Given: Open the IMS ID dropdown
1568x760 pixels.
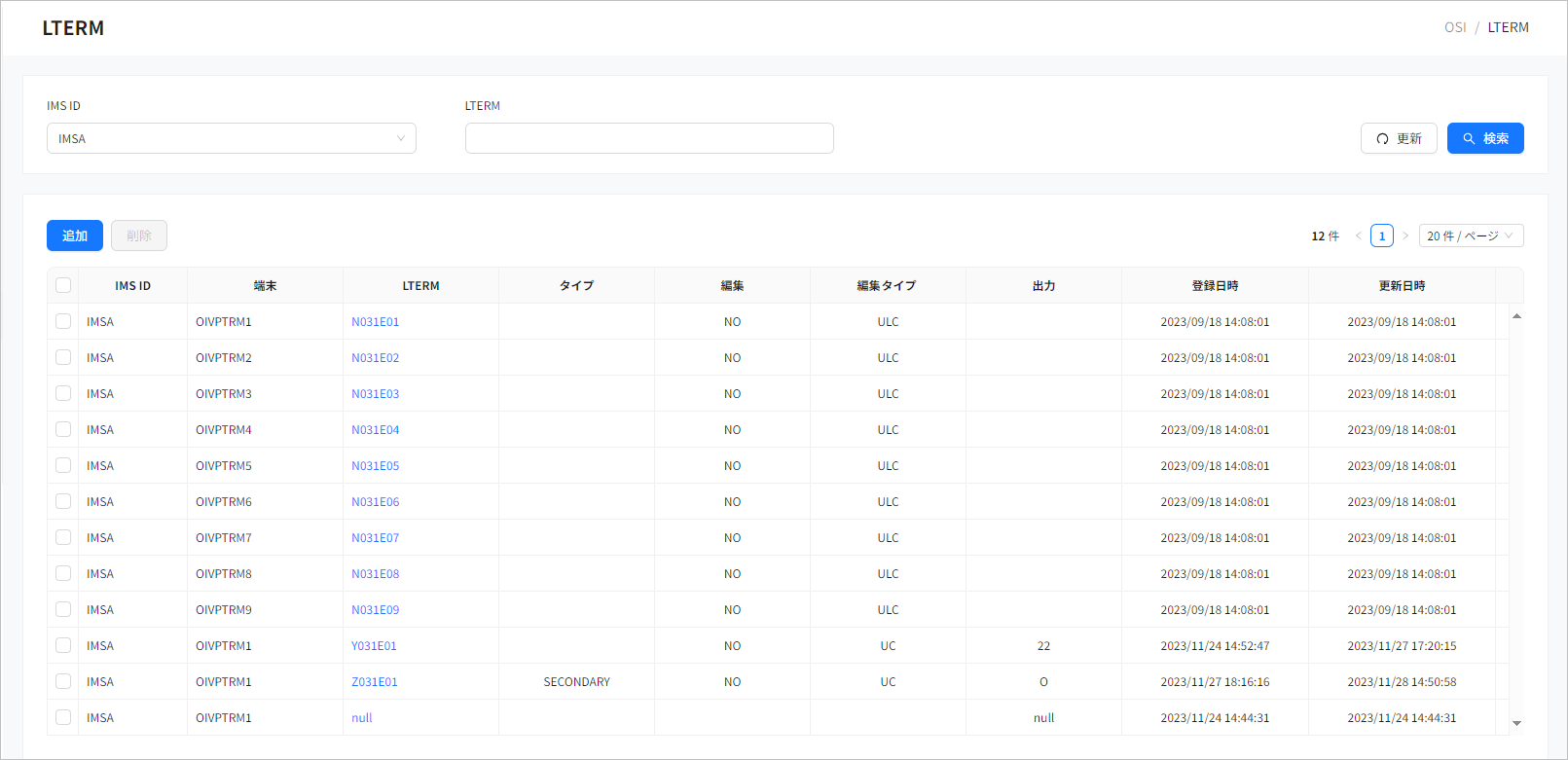Looking at the screenshot, I should (x=231, y=138).
